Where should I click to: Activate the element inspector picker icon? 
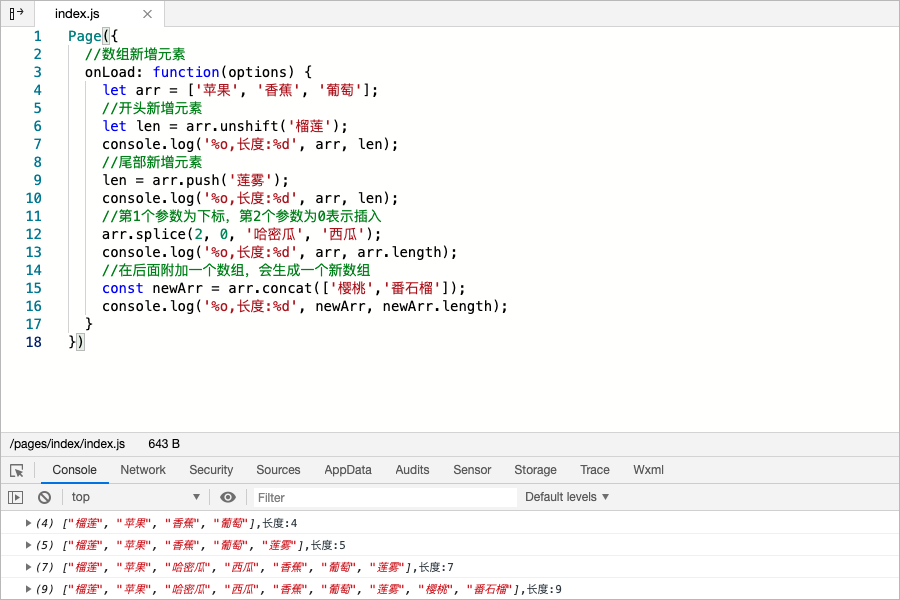pyautogui.click(x=17, y=470)
